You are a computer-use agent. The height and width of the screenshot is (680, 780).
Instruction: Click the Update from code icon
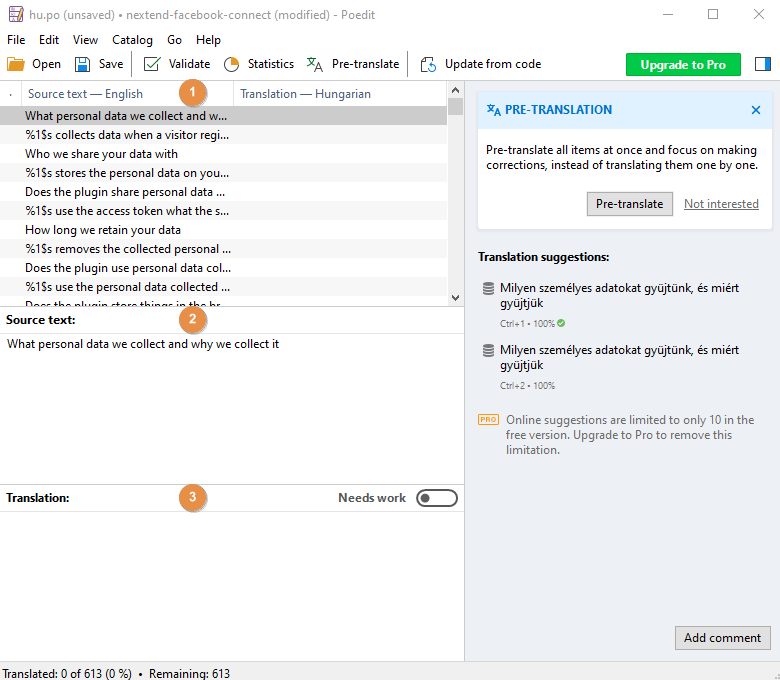point(428,64)
